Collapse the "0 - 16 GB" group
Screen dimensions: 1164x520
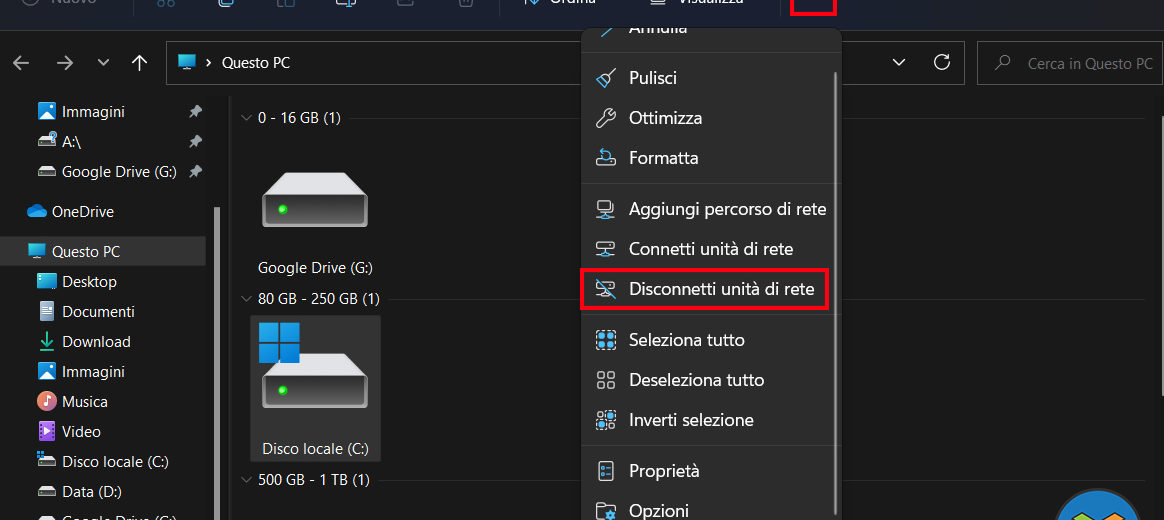coord(246,118)
